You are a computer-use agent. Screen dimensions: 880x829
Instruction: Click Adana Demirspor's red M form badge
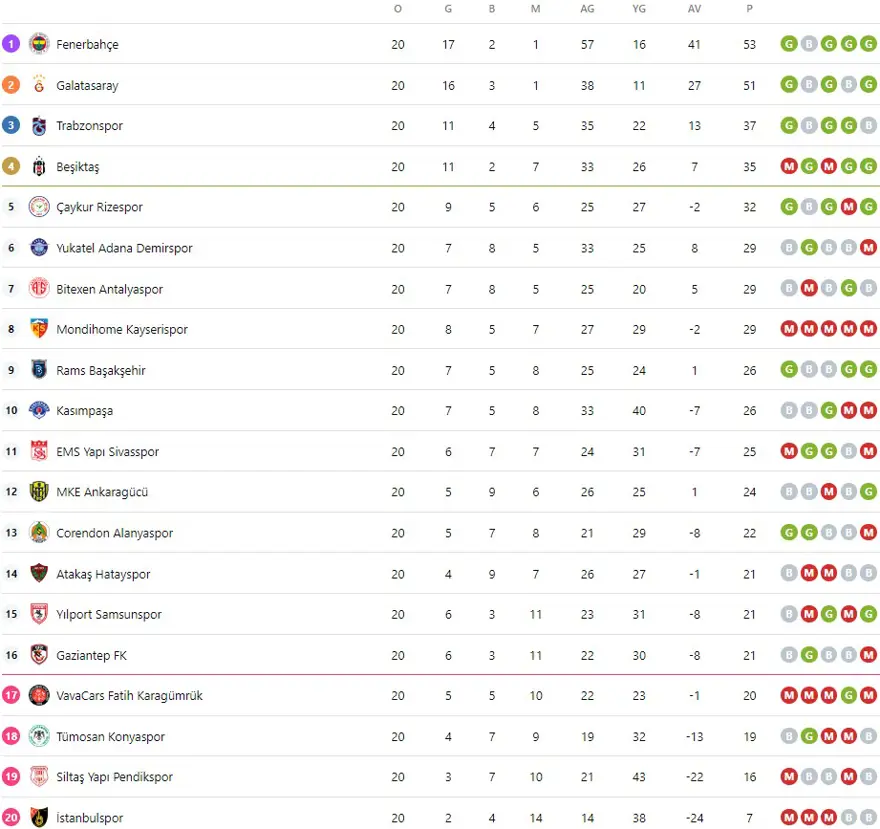point(868,248)
